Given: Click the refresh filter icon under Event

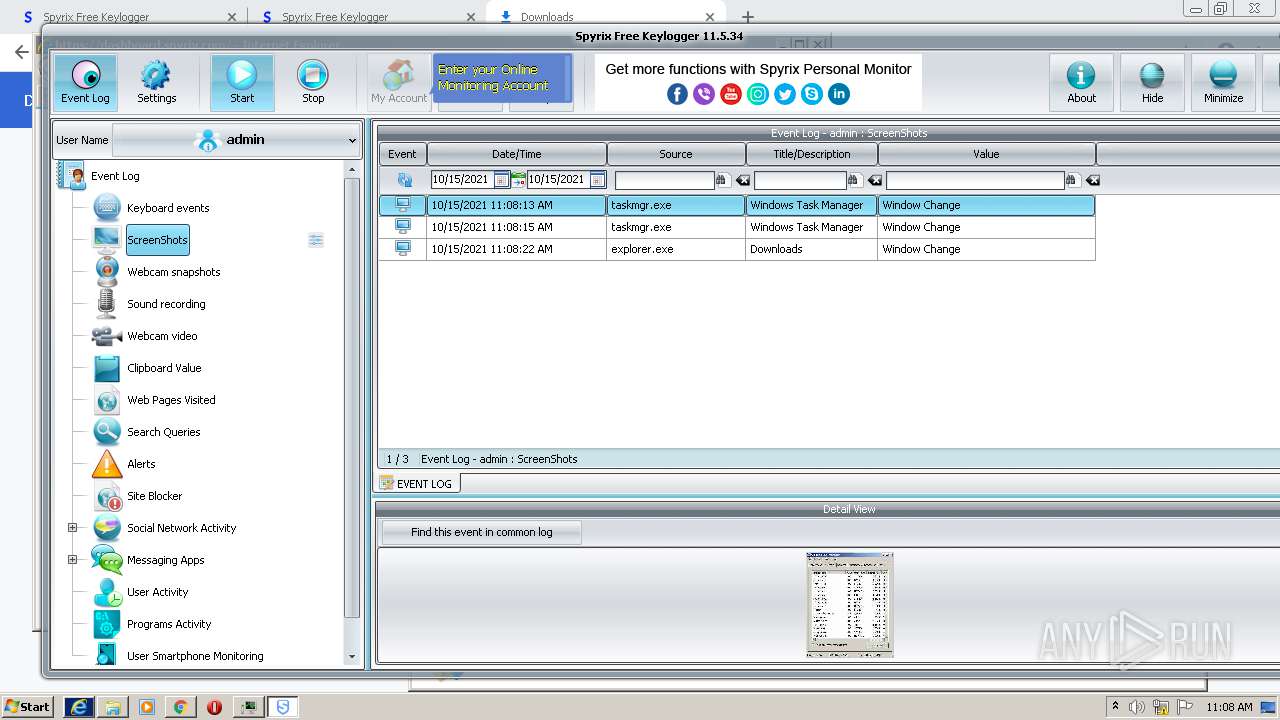Looking at the screenshot, I should point(404,180).
